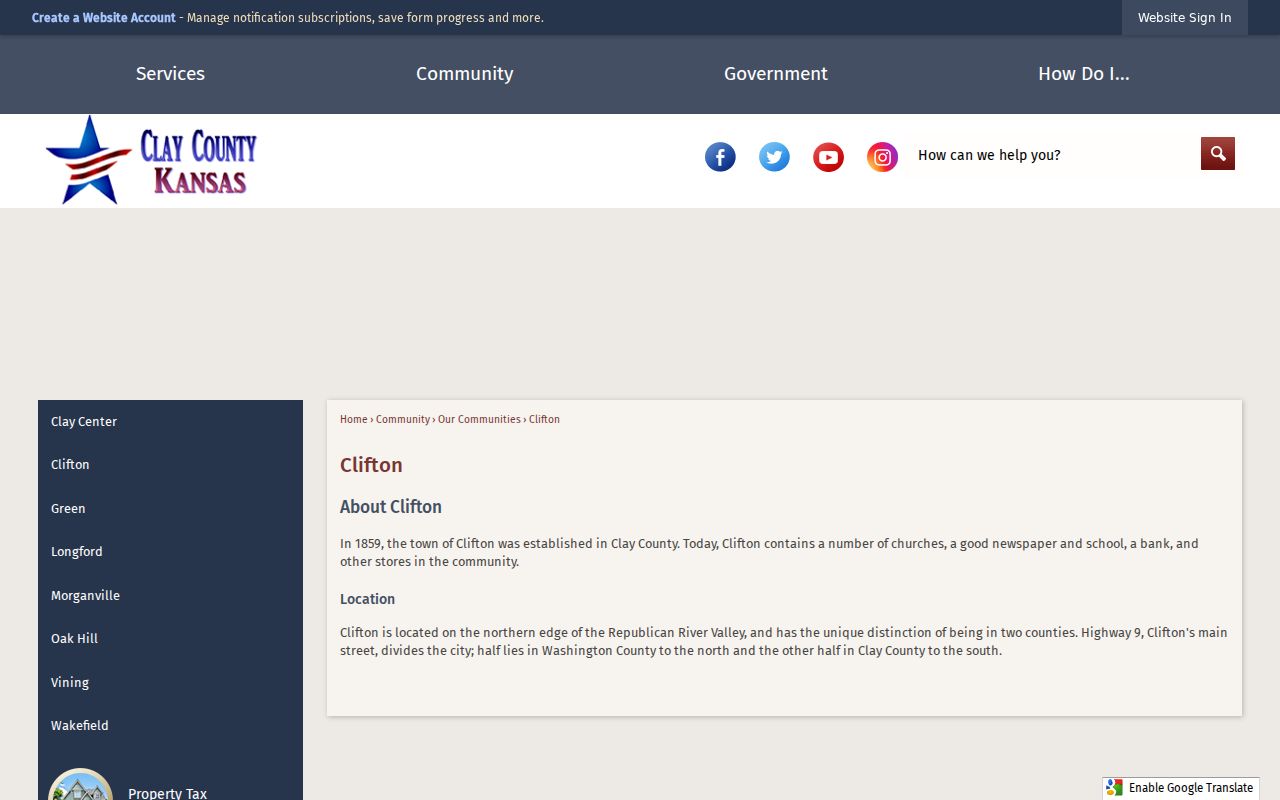Click Enable Google Translate text
Screen dimensions: 1280x800
[x=1191, y=788]
